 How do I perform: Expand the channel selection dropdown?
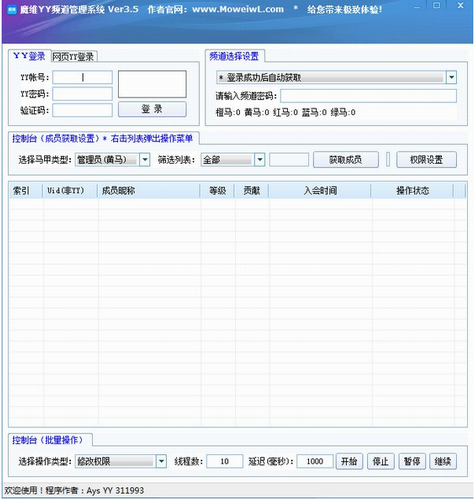(x=451, y=78)
